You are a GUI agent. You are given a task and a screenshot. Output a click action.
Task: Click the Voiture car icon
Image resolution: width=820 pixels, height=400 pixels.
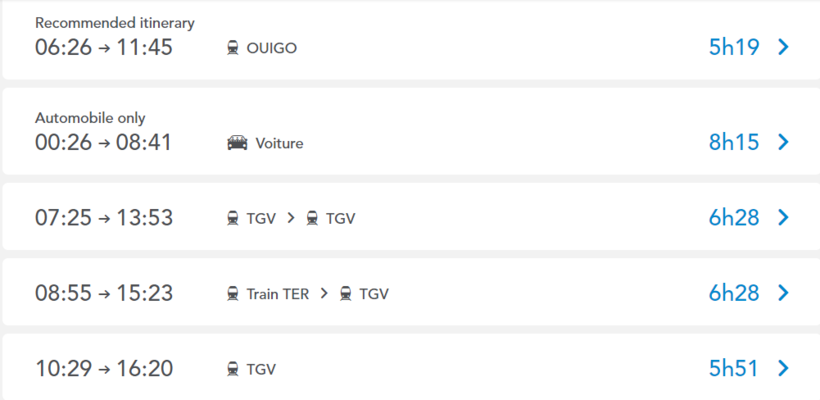tap(237, 143)
